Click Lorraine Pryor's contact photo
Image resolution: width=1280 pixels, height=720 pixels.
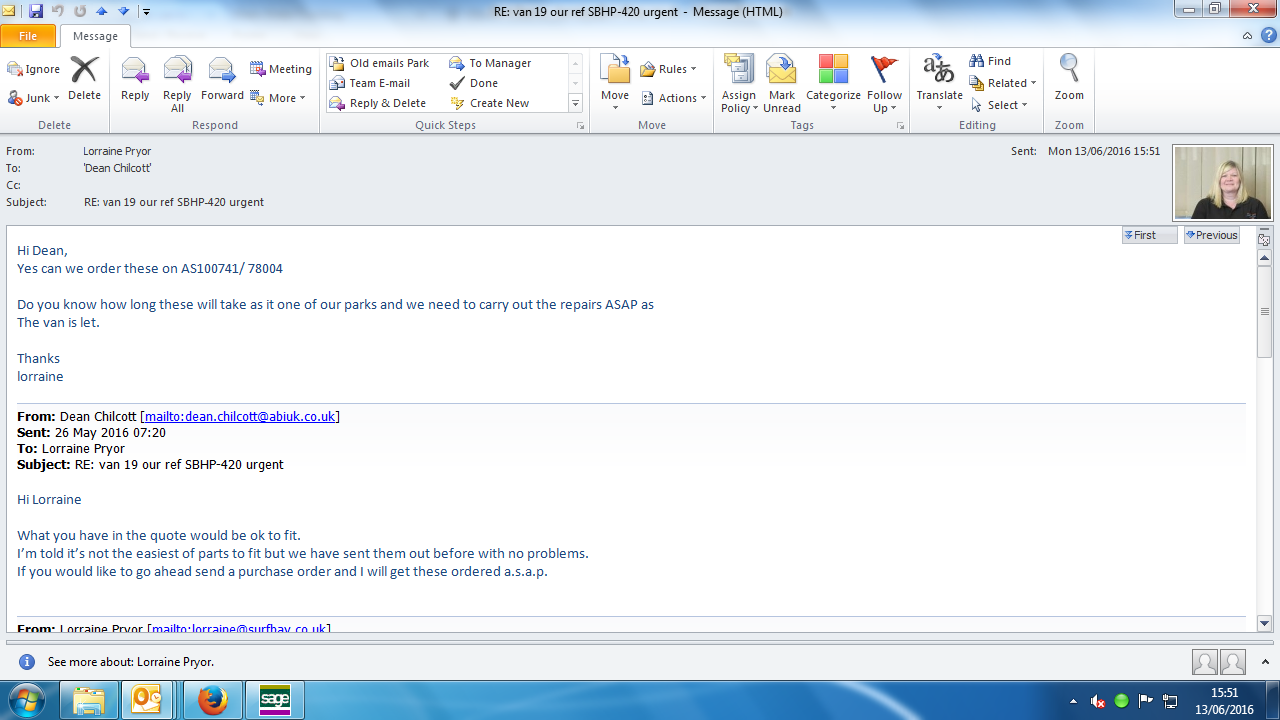pyautogui.click(x=1223, y=183)
